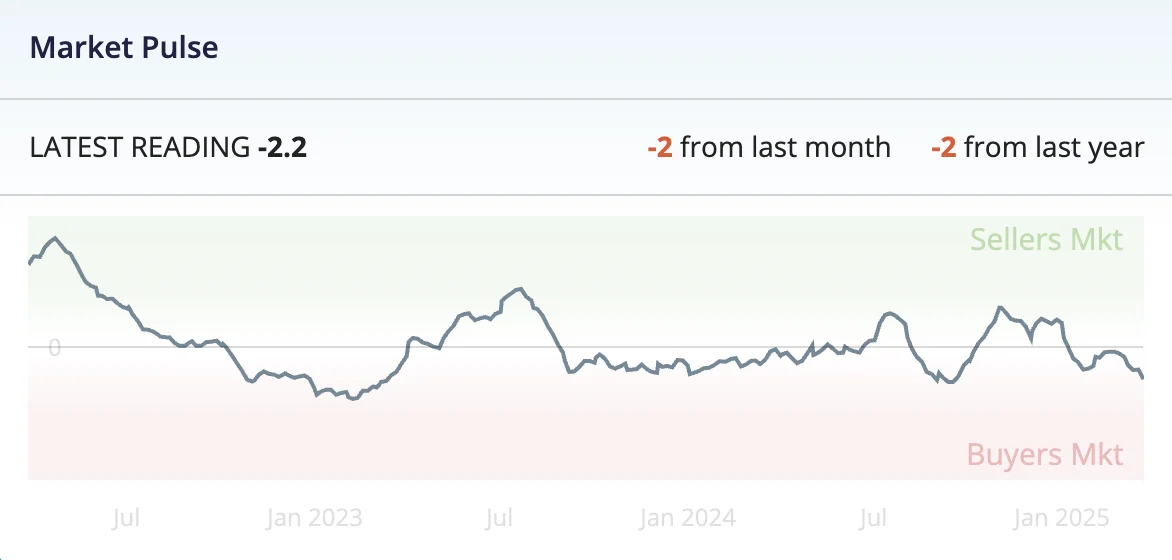Click the Buyers Mkt zone label
This screenshot has width=1172, height=560.
coord(1045,455)
